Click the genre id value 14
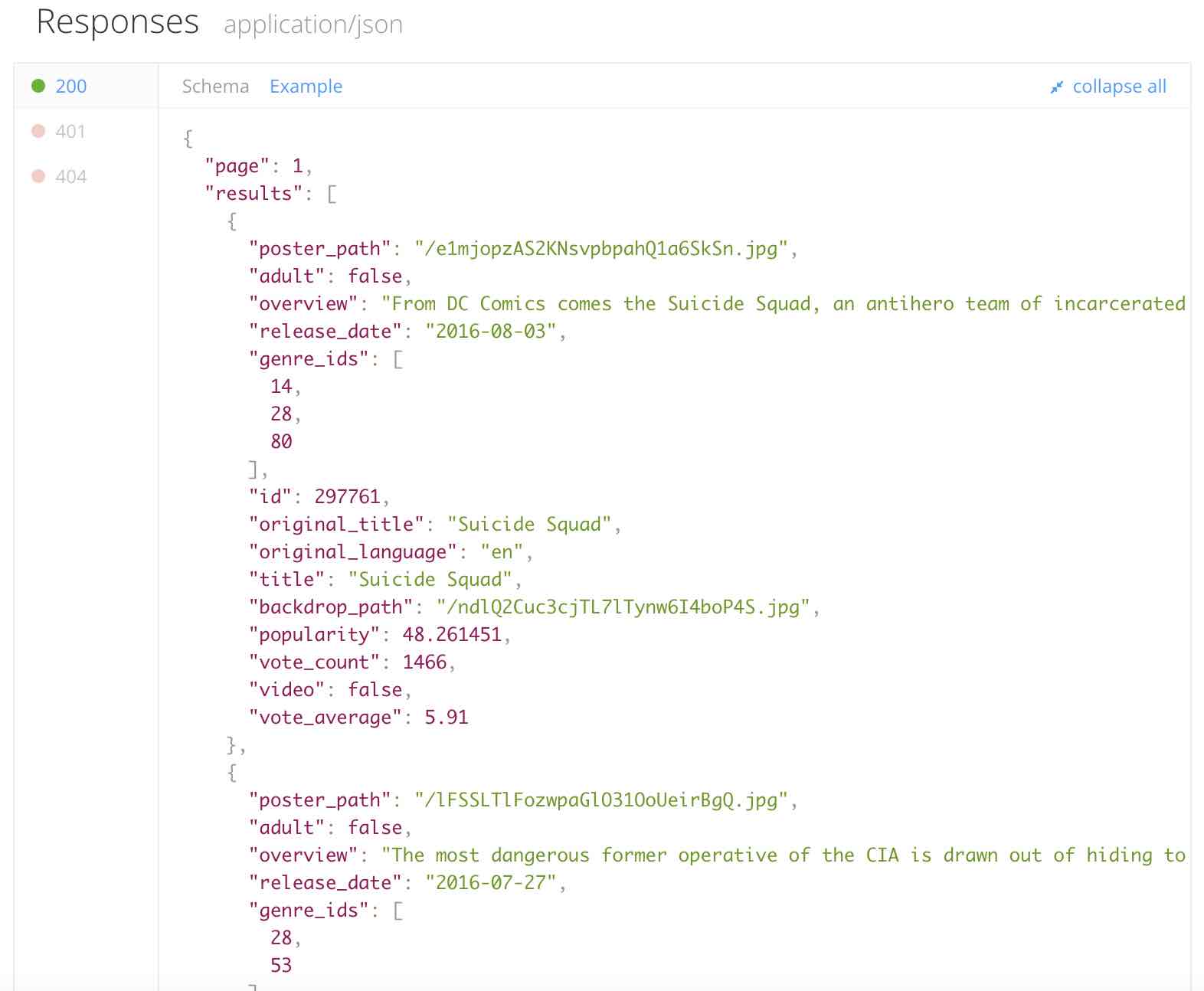This screenshot has width=1204, height=991. pos(281,387)
